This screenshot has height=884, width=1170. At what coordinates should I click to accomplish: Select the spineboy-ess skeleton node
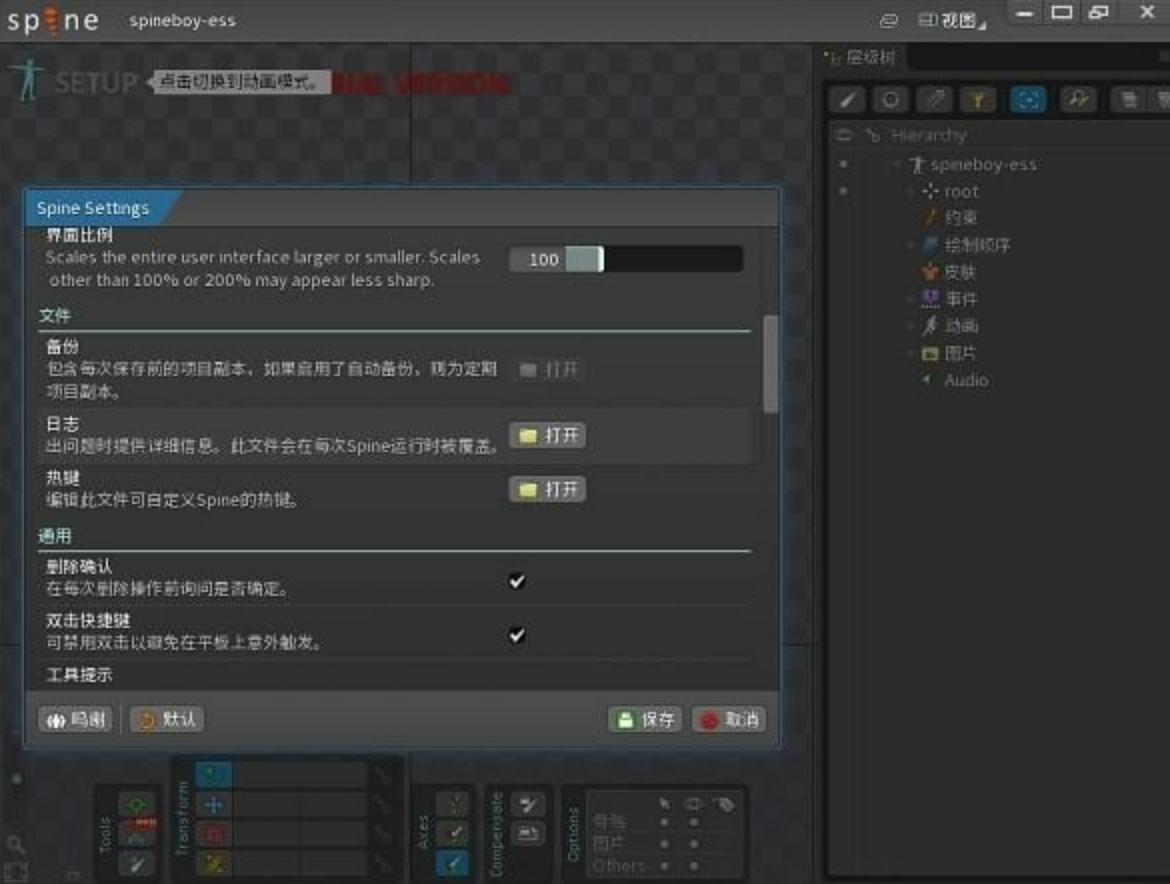tap(974, 164)
